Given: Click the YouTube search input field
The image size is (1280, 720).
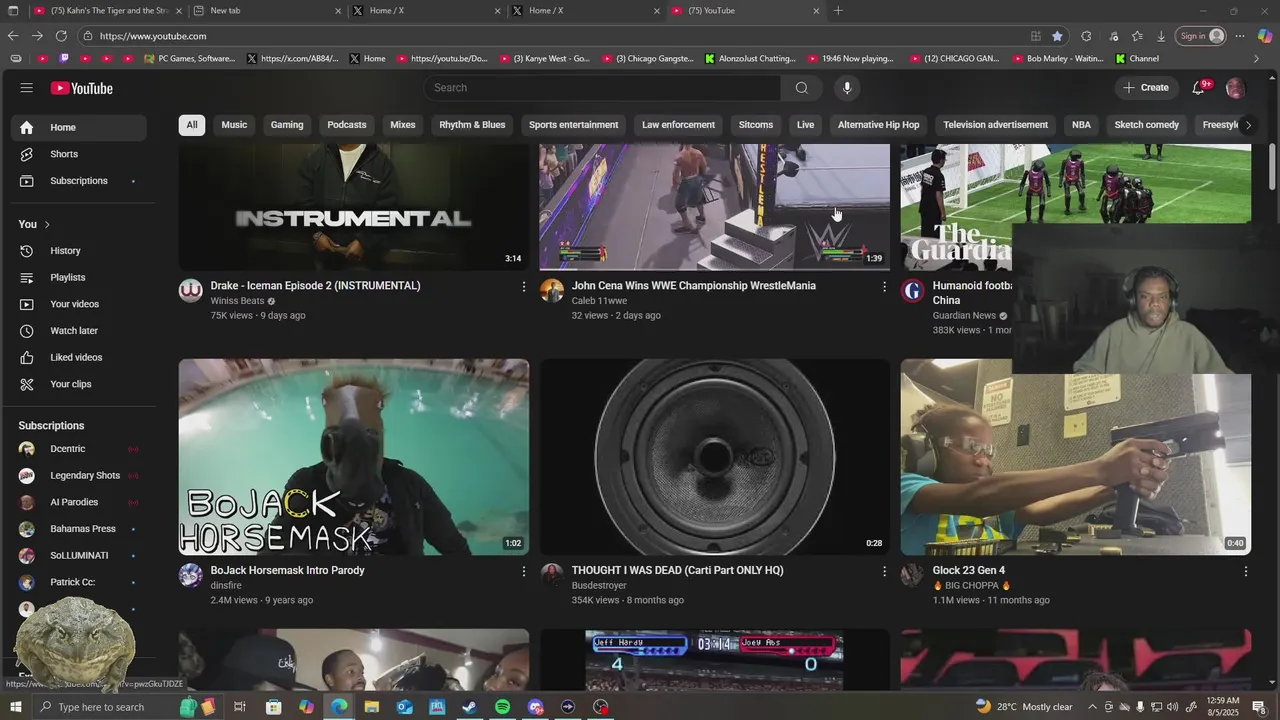Looking at the screenshot, I should tap(602, 88).
